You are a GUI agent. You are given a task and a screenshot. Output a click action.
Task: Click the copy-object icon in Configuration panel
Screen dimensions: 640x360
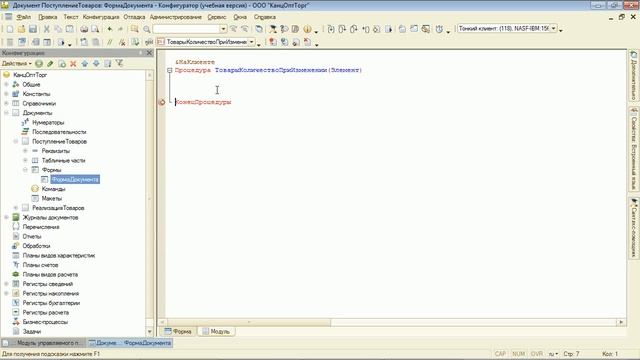click(62, 63)
